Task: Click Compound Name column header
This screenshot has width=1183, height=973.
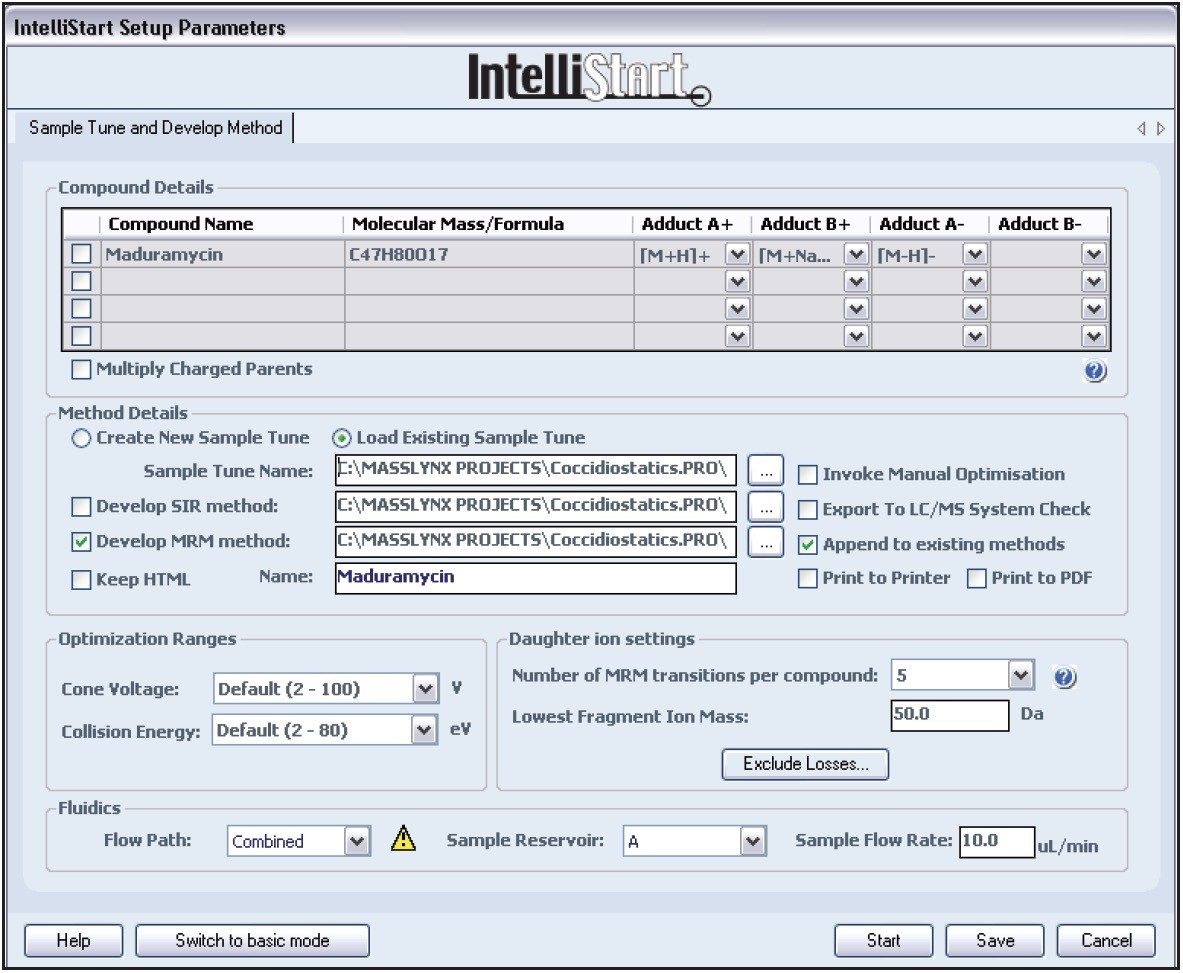Action: pyautogui.click(x=222, y=224)
